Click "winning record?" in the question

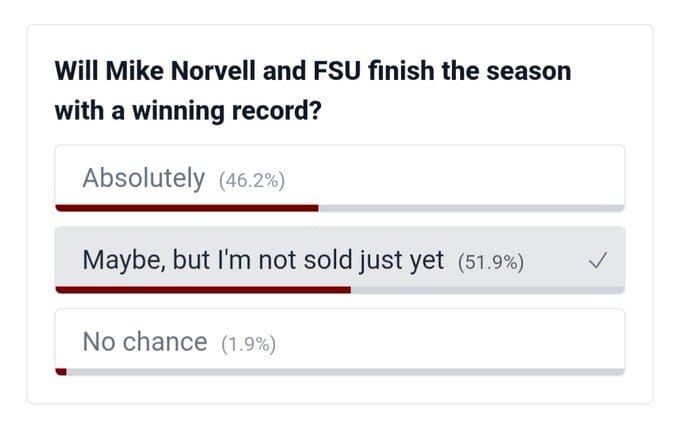[x=234, y=109]
